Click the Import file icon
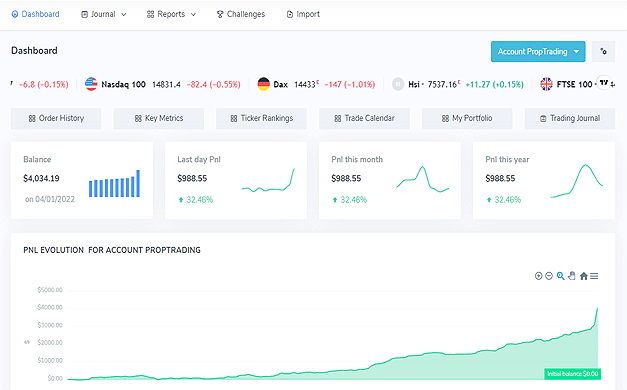The width and height of the screenshot is (627, 390). [290, 14]
